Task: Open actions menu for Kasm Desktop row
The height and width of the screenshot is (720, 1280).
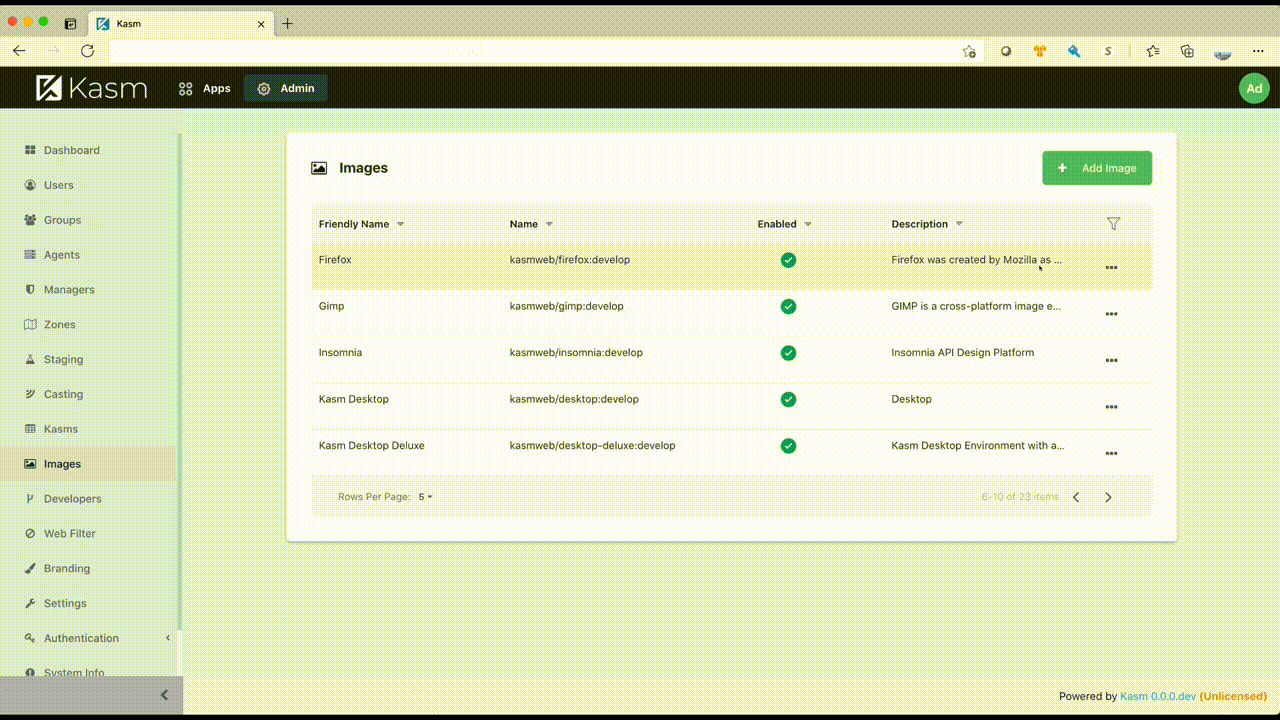Action: pos(1111,407)
